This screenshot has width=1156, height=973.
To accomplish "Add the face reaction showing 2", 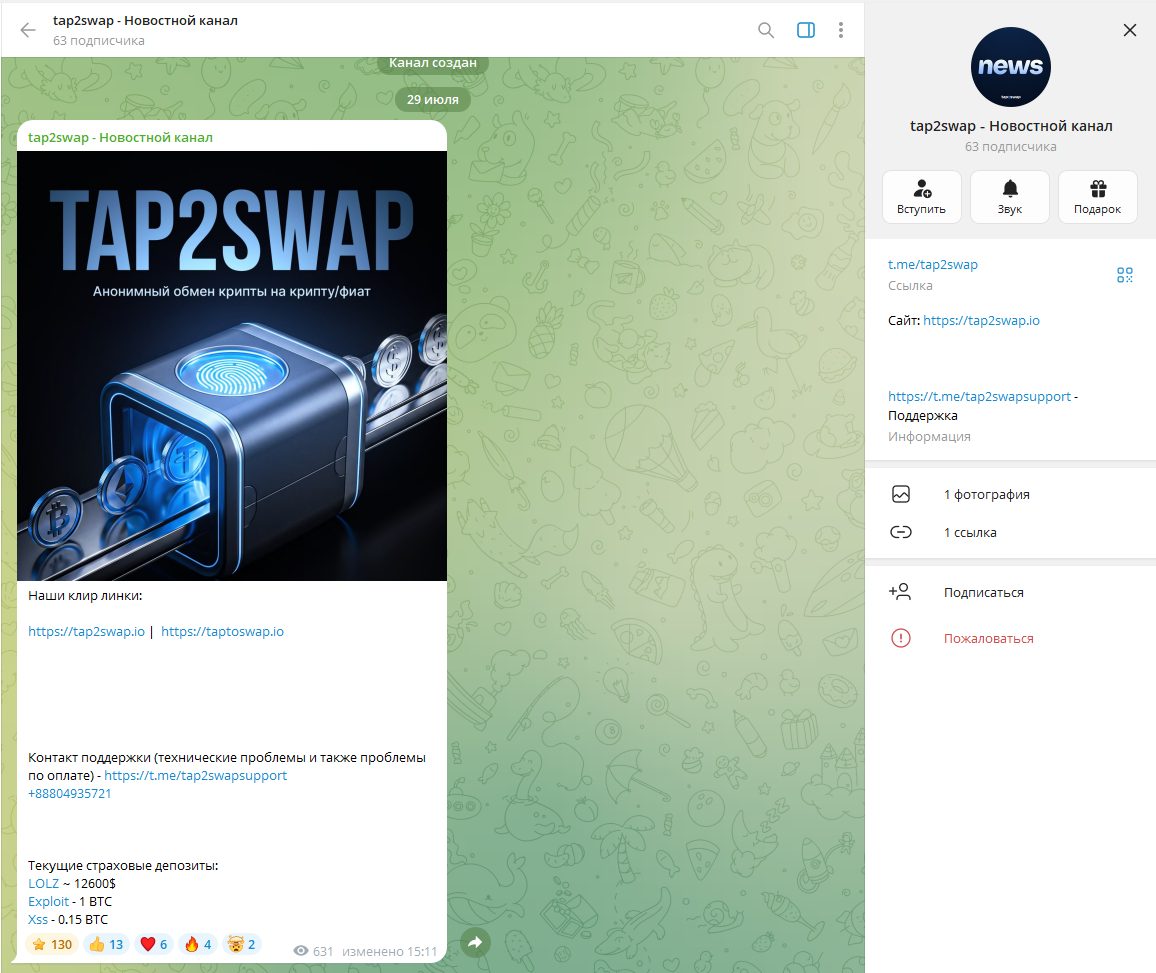I will [242, 944].
